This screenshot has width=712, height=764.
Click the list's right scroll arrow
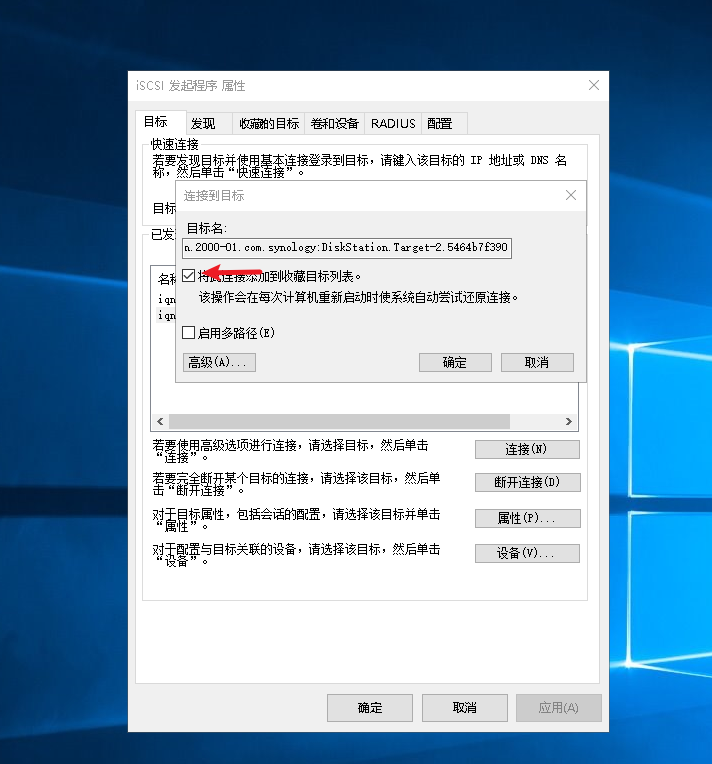[569, 422]
